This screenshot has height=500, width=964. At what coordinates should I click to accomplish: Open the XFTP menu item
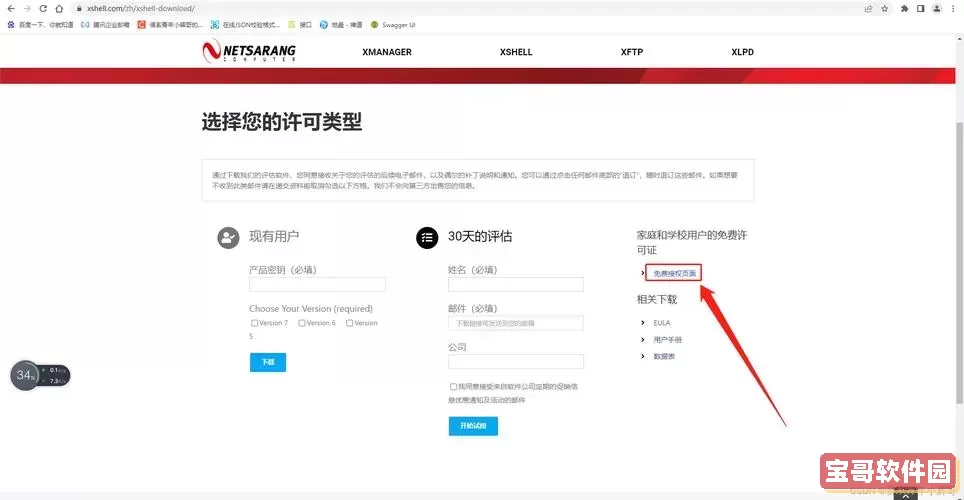[631, 52]
